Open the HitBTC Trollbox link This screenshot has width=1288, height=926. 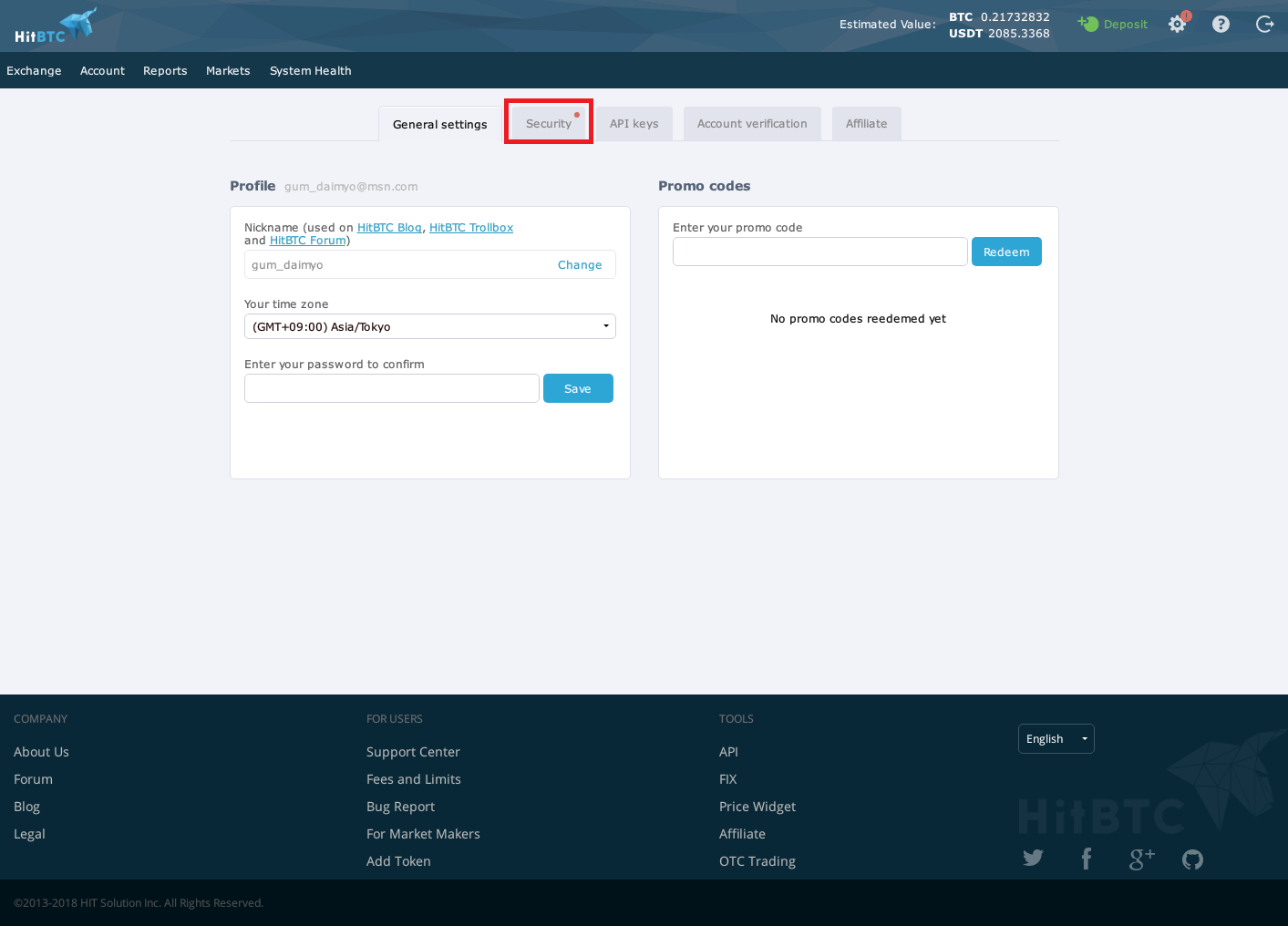click(471, 228)
